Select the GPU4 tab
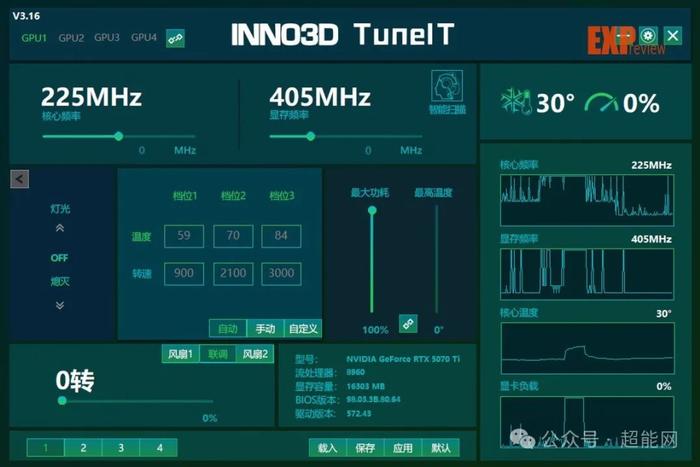 [144, 38]
